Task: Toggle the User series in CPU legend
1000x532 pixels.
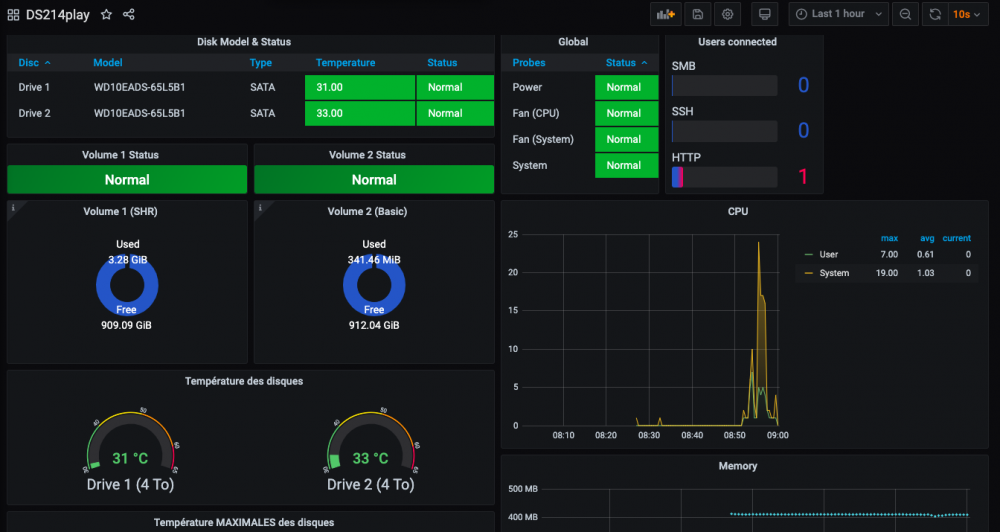Action: coord(828,255)
